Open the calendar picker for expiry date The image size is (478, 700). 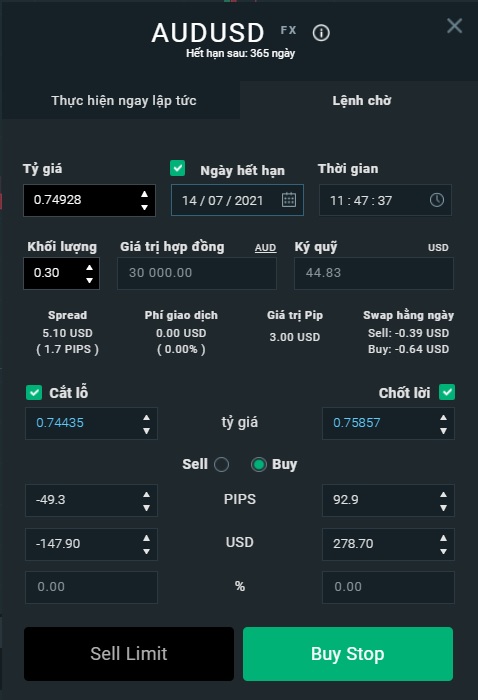(289, 200)
